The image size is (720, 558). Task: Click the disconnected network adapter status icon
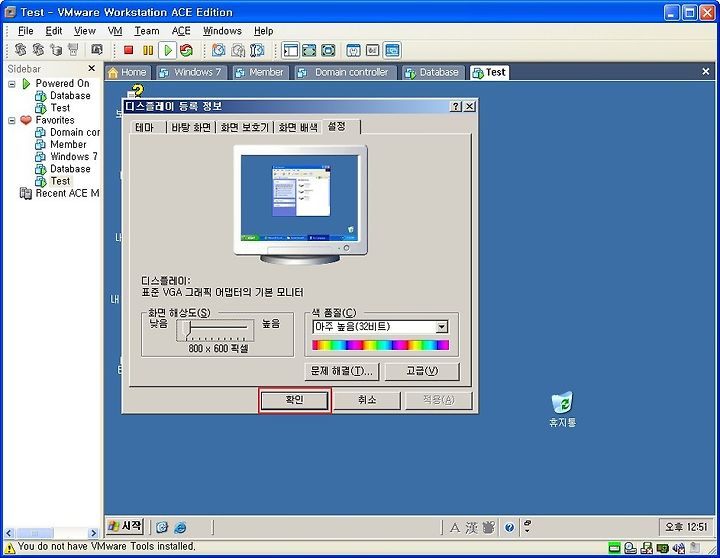point(647,547)
